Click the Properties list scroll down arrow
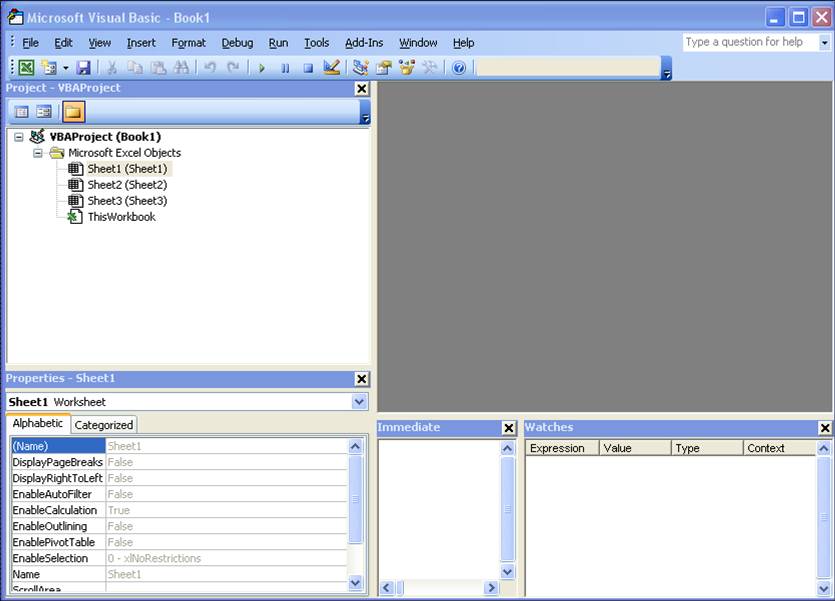Image resolution: width=835 pixels, height=601 pixels. coord(355,583)
